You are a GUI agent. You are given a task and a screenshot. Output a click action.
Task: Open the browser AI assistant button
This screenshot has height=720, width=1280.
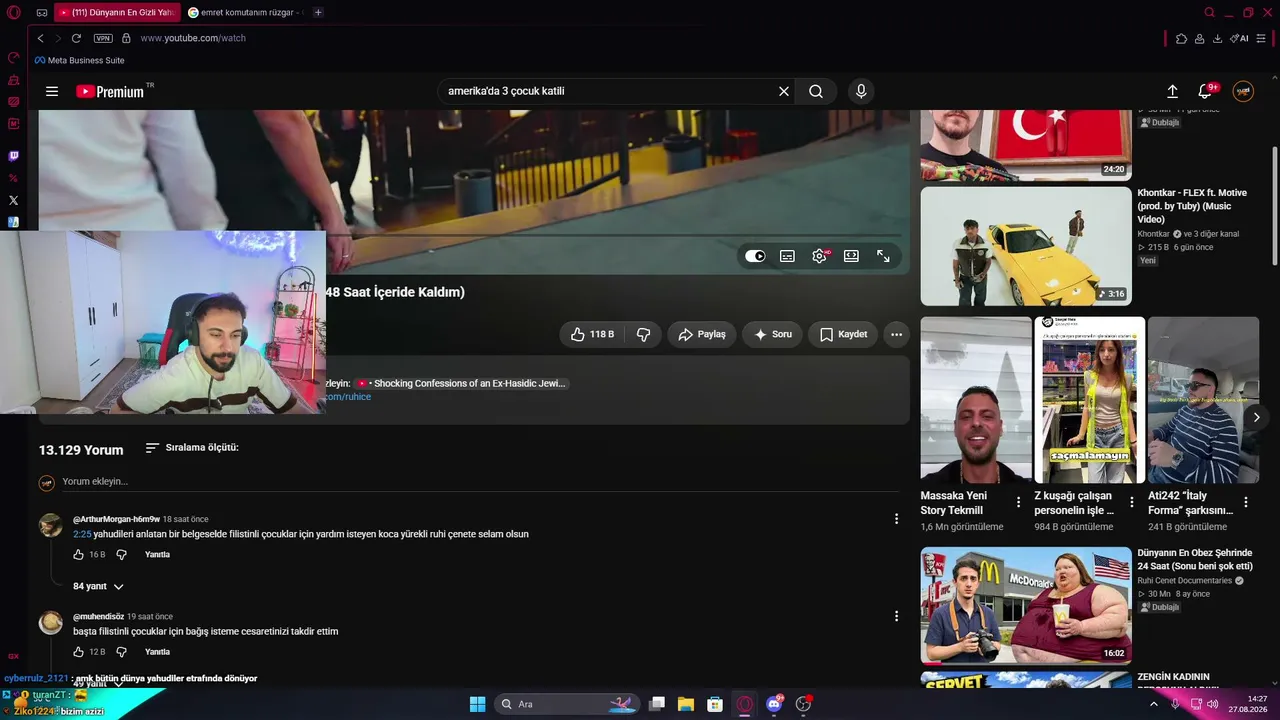pos(1240,38)
